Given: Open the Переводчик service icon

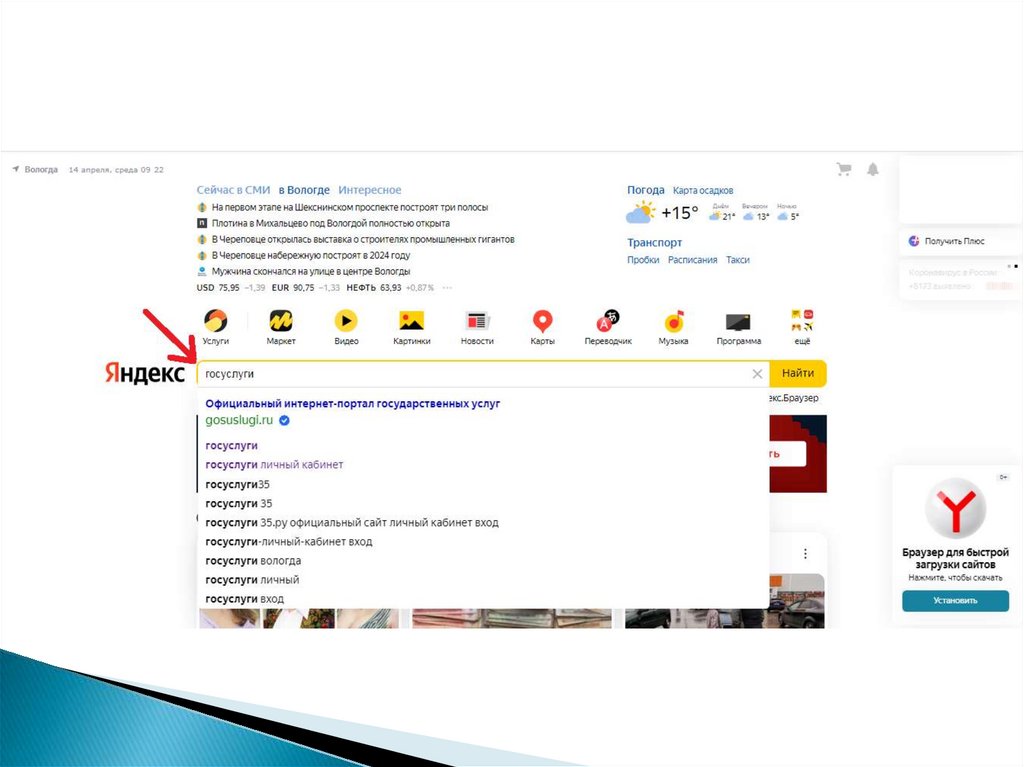Looking at the screenshot, I should pyautogui.click(x=608, y=320).
